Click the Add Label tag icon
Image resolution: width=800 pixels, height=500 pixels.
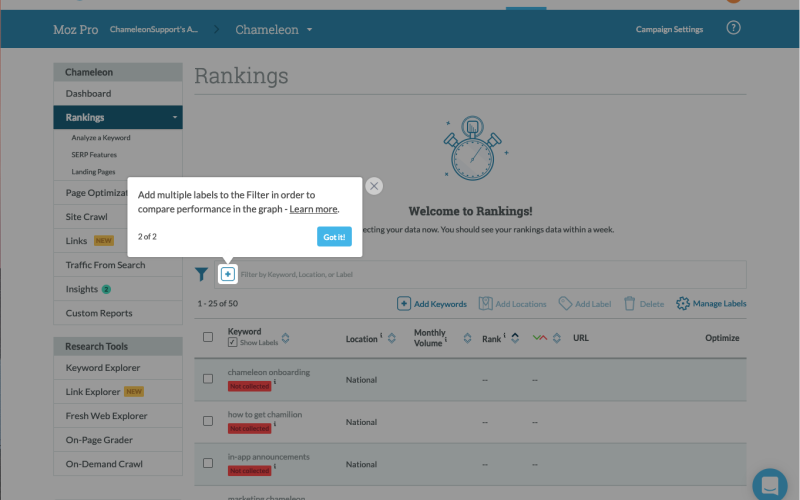[565, 304]
